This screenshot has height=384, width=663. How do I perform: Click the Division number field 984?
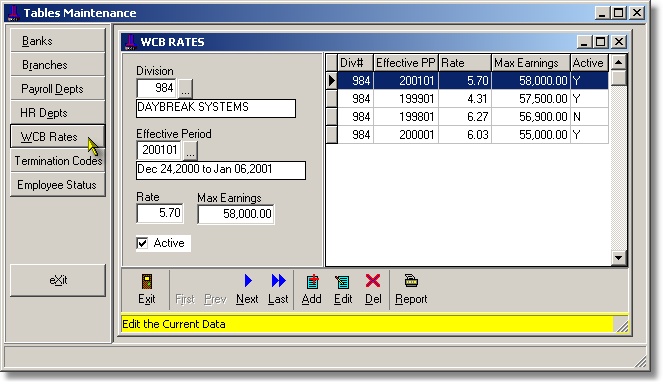pos(156,88)
